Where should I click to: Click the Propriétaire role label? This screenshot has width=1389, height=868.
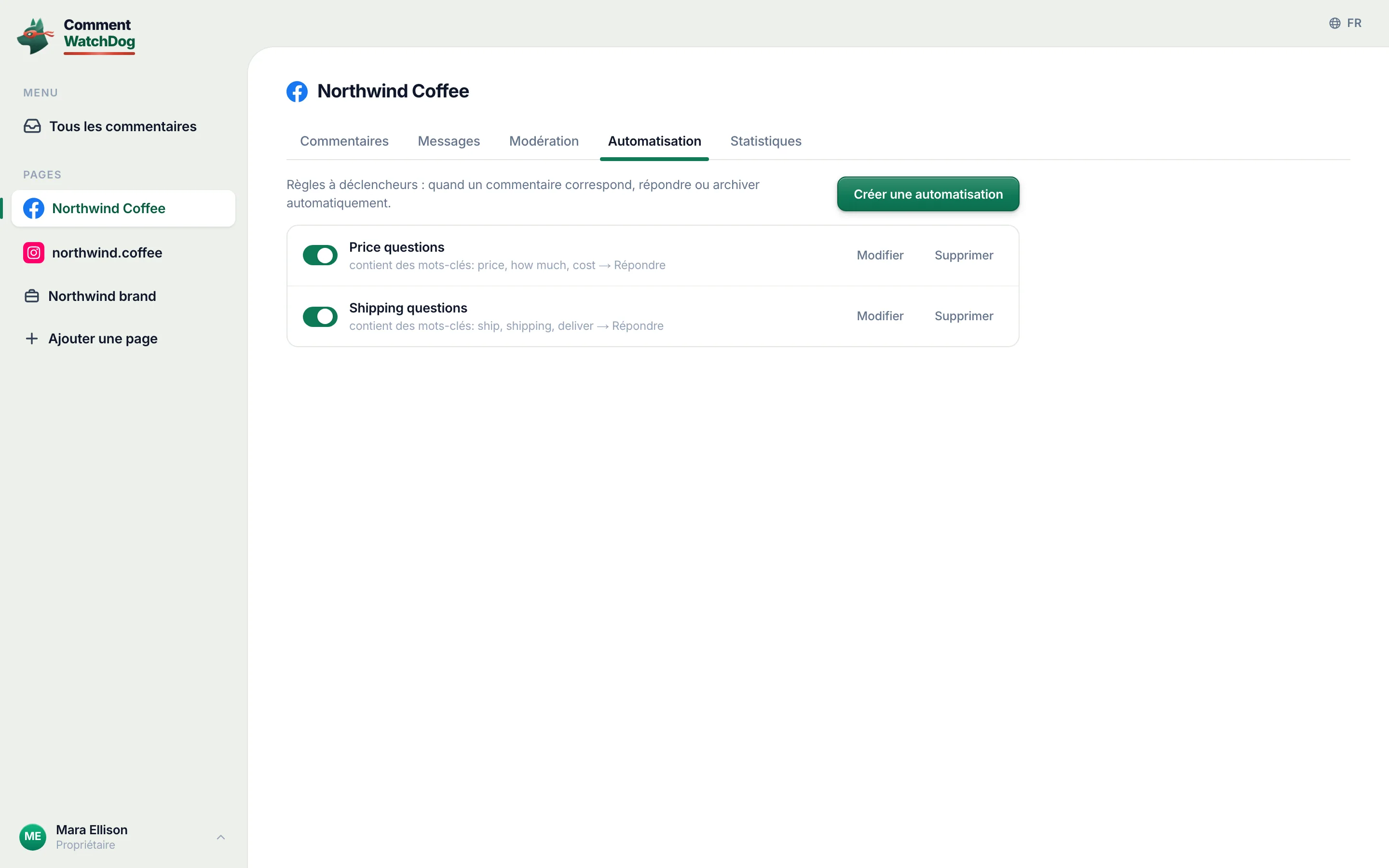tap(85, 845)
